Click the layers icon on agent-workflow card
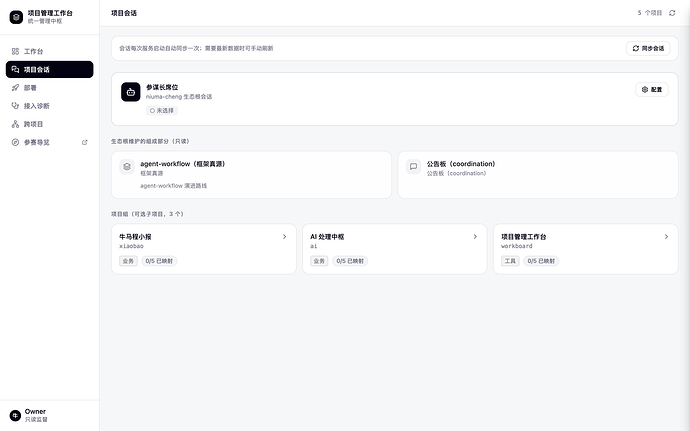The height and width of the screenshot is (431, 690). [x=127, y=167]
